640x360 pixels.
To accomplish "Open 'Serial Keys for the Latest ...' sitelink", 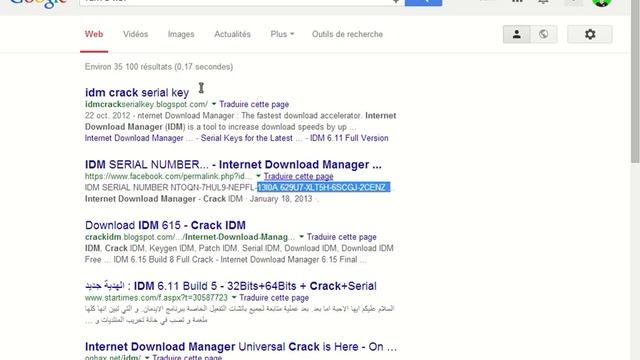I will coord(252,138).
